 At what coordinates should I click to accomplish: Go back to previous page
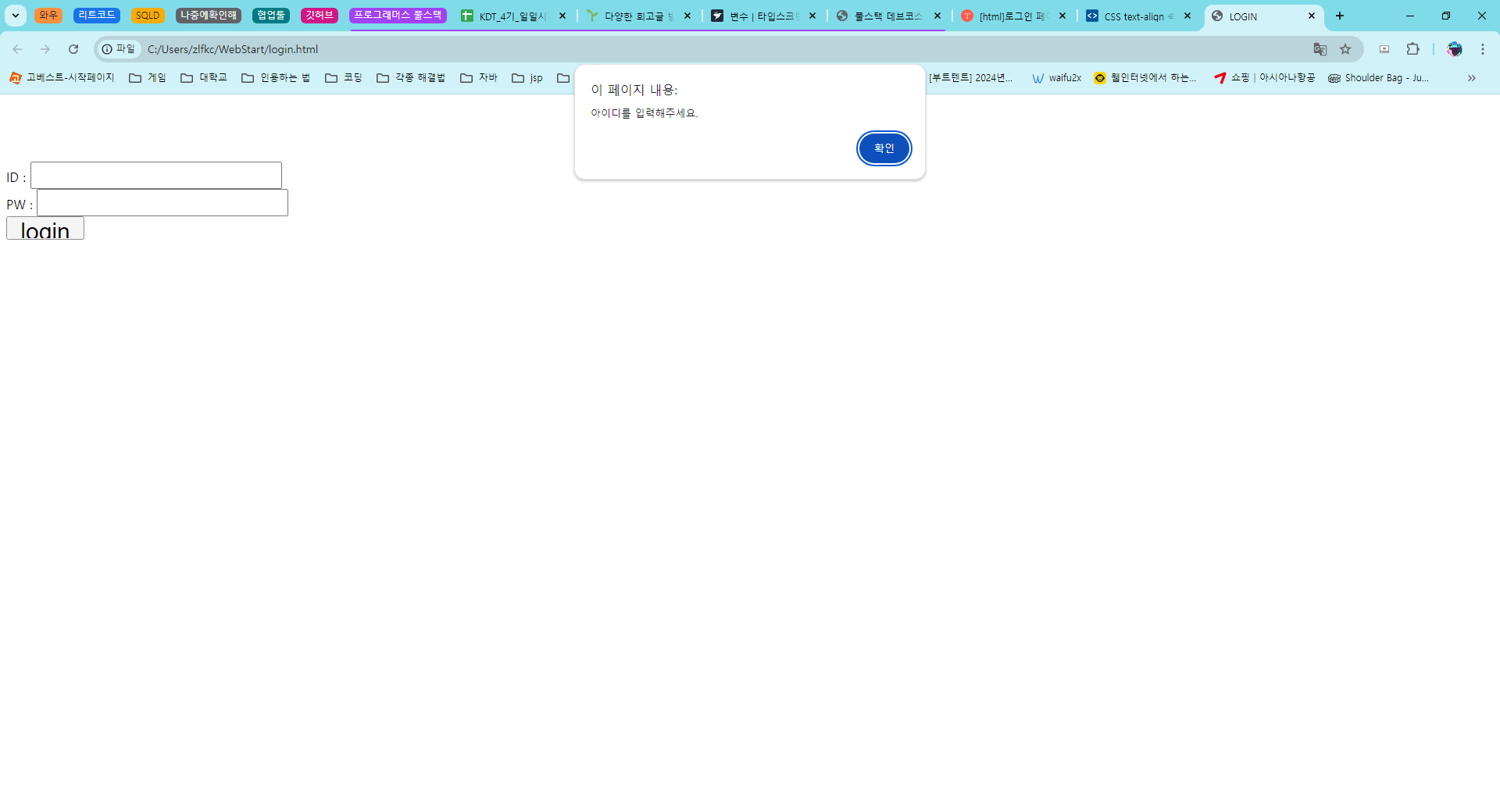(17, 49)
